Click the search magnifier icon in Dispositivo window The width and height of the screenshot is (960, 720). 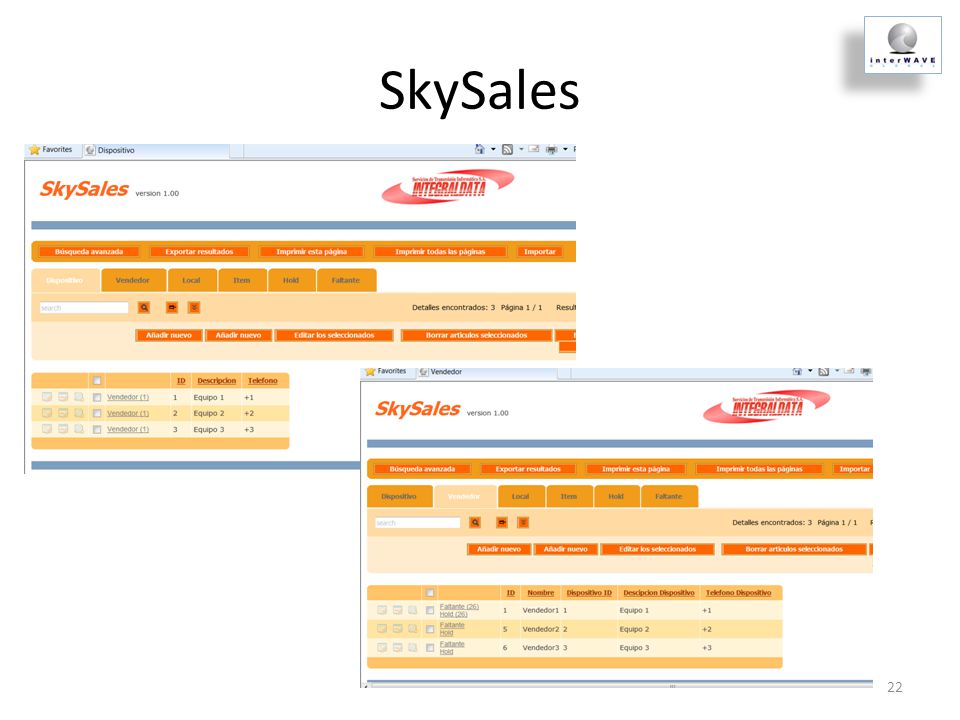(x=144, y=307)
